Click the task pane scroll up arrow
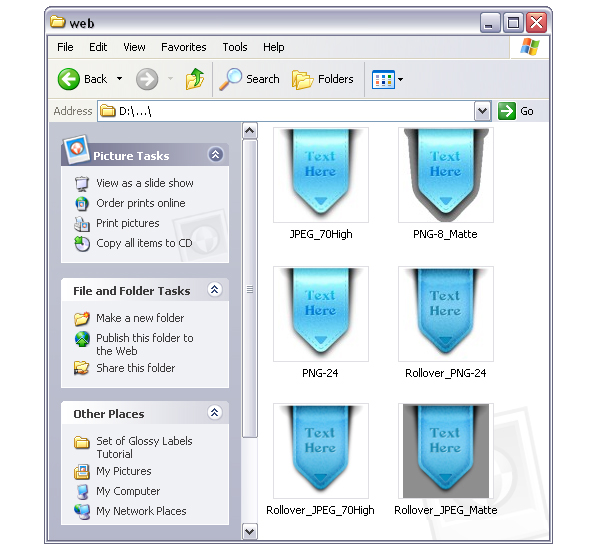The height and width of the screenshot is (550, 600). click(x=249, y=131)
